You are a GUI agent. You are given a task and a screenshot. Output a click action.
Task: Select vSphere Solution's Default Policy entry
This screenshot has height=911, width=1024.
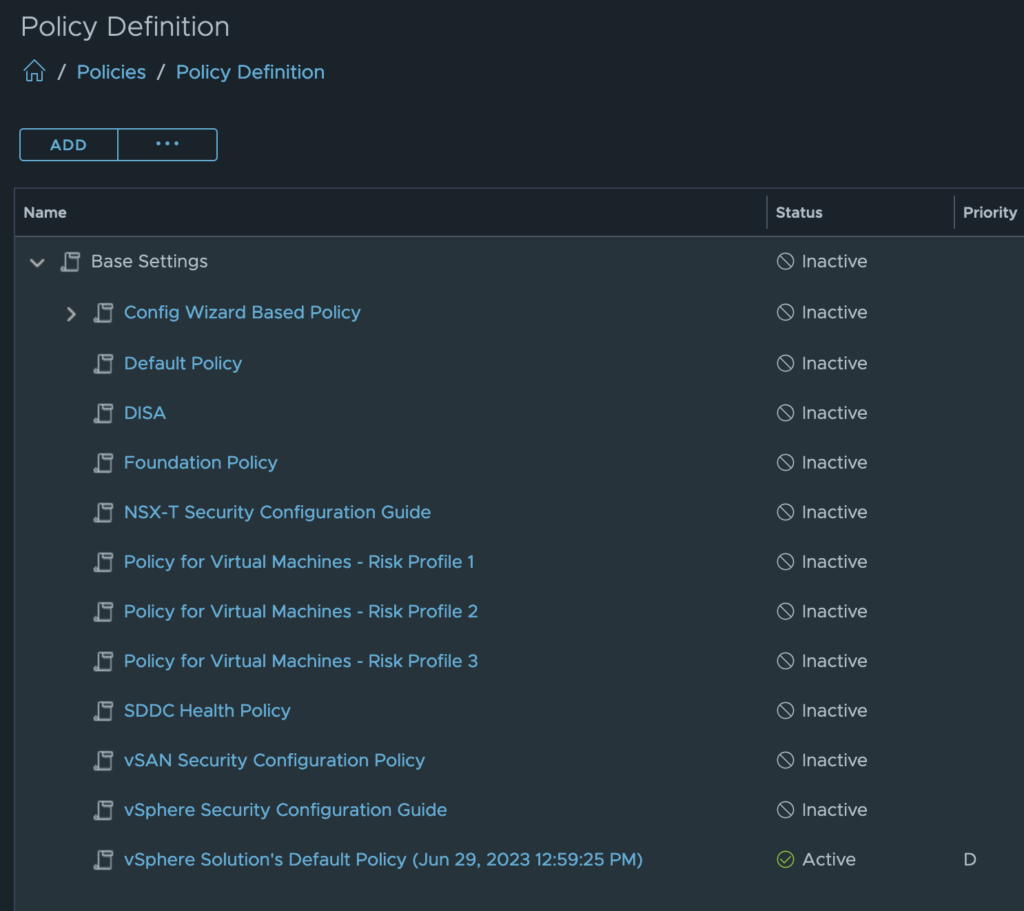(383, 859)
